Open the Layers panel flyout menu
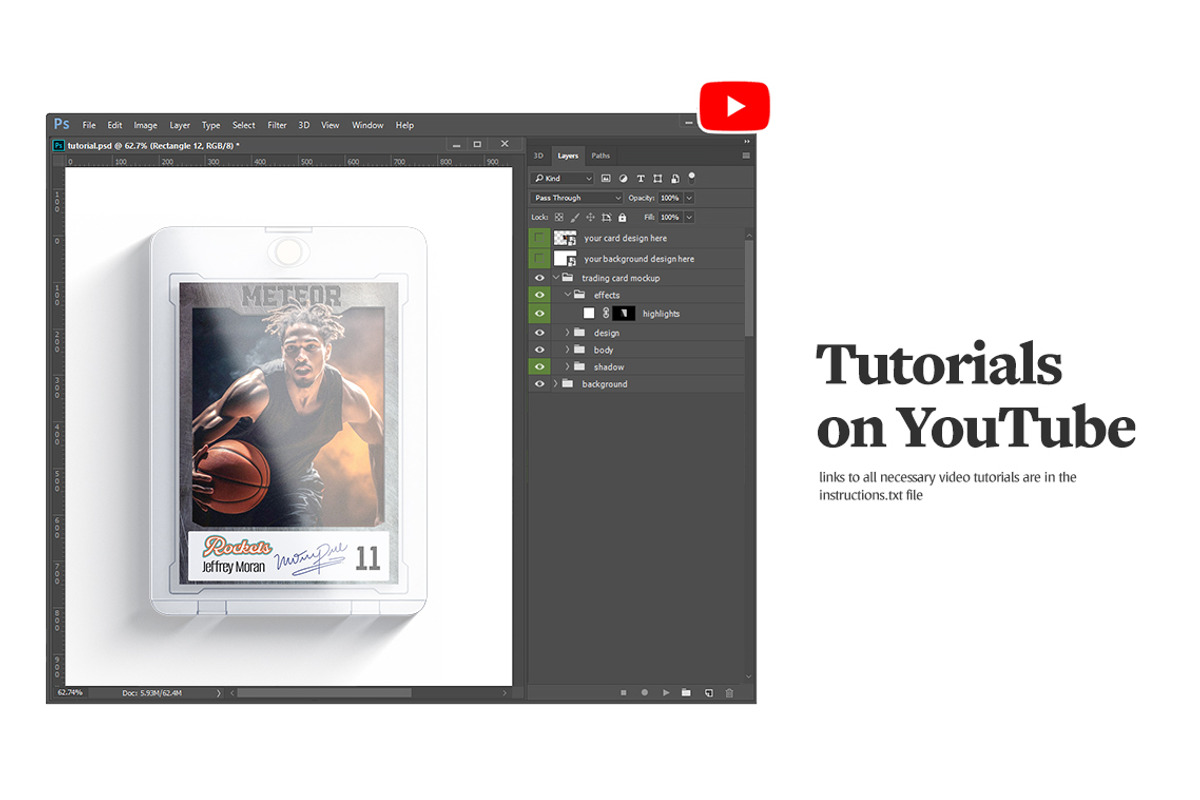Screen dimensions: 1200x800 [746, 156]
